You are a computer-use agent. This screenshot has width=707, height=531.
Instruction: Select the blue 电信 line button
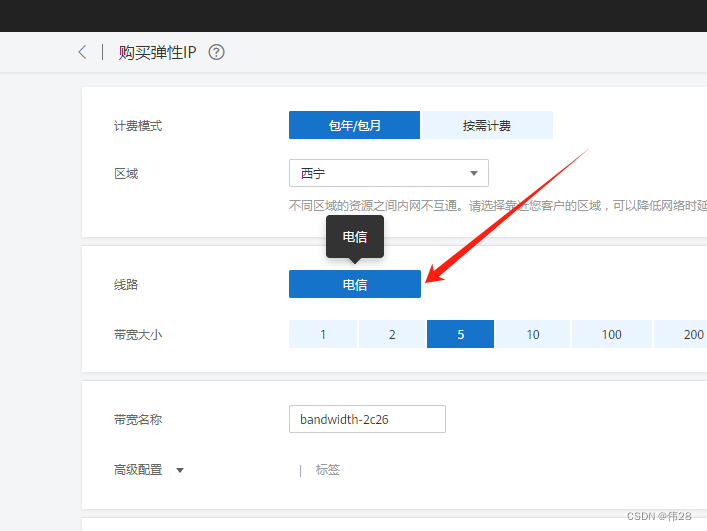(354, 284)
